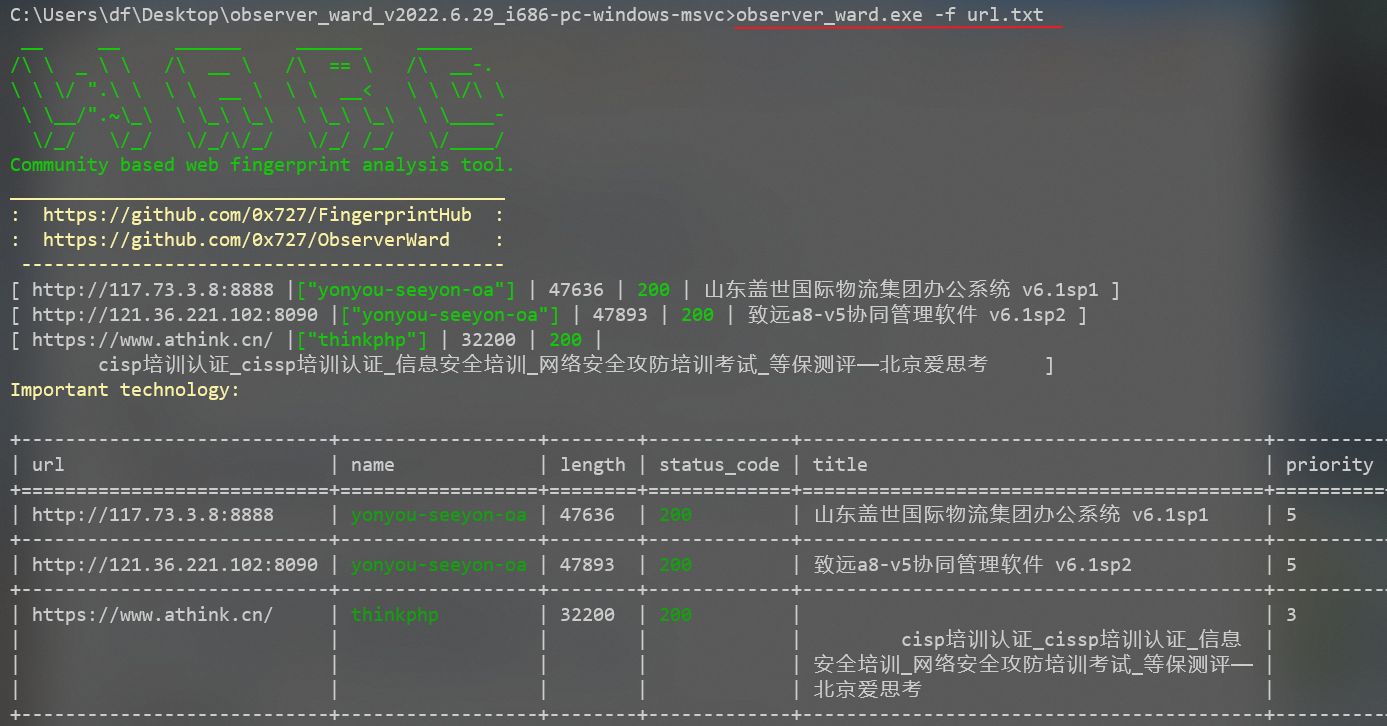The height and width of the screenshot is (726, 1387).
Task: Click the 'title' table column header
Action: click(840, 465)
